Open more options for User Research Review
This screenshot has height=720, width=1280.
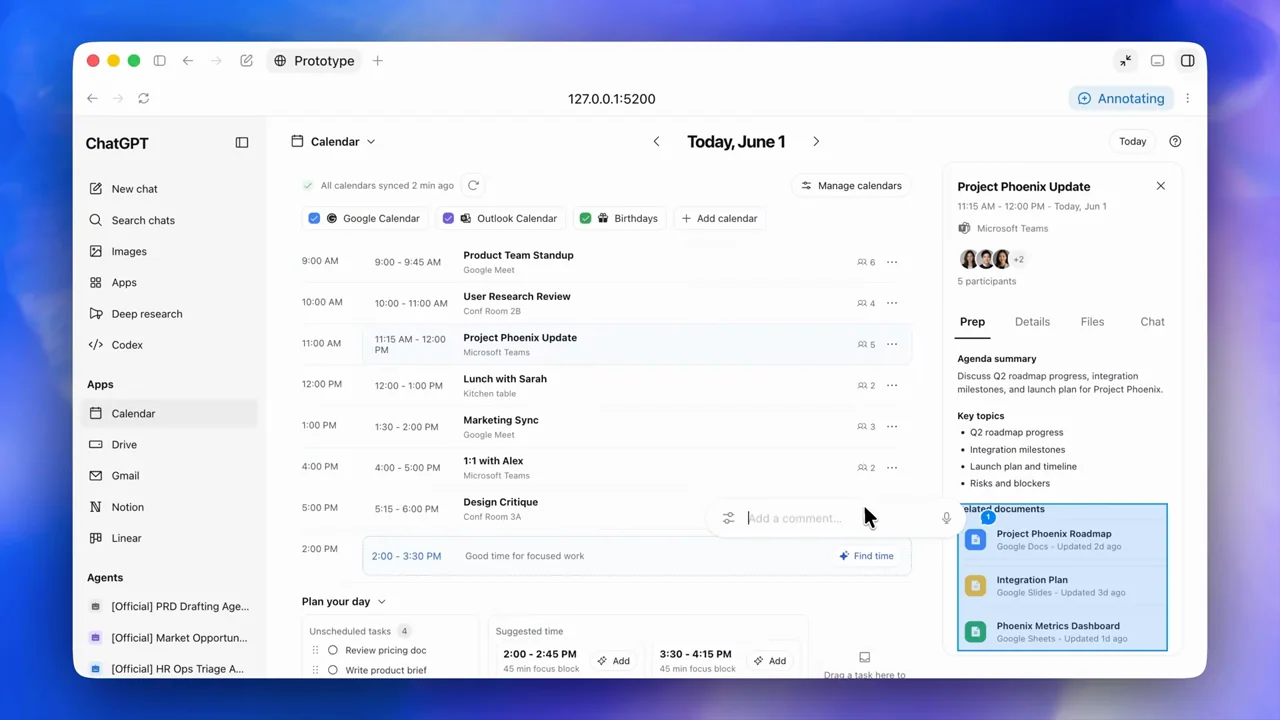click(892, 303)
